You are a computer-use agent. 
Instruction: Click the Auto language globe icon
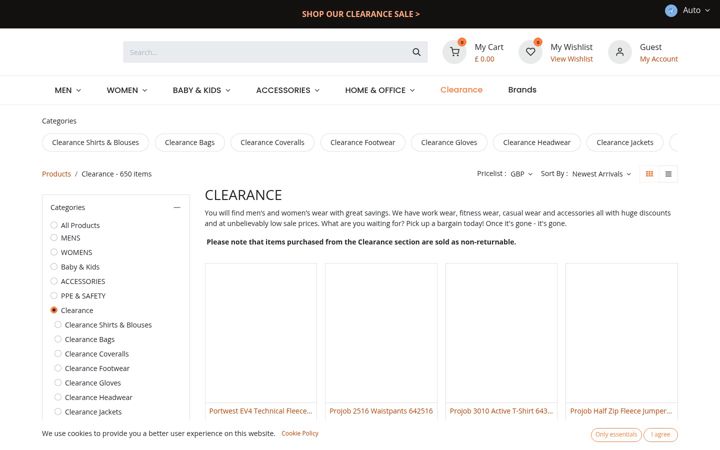(x=671, y=11)
